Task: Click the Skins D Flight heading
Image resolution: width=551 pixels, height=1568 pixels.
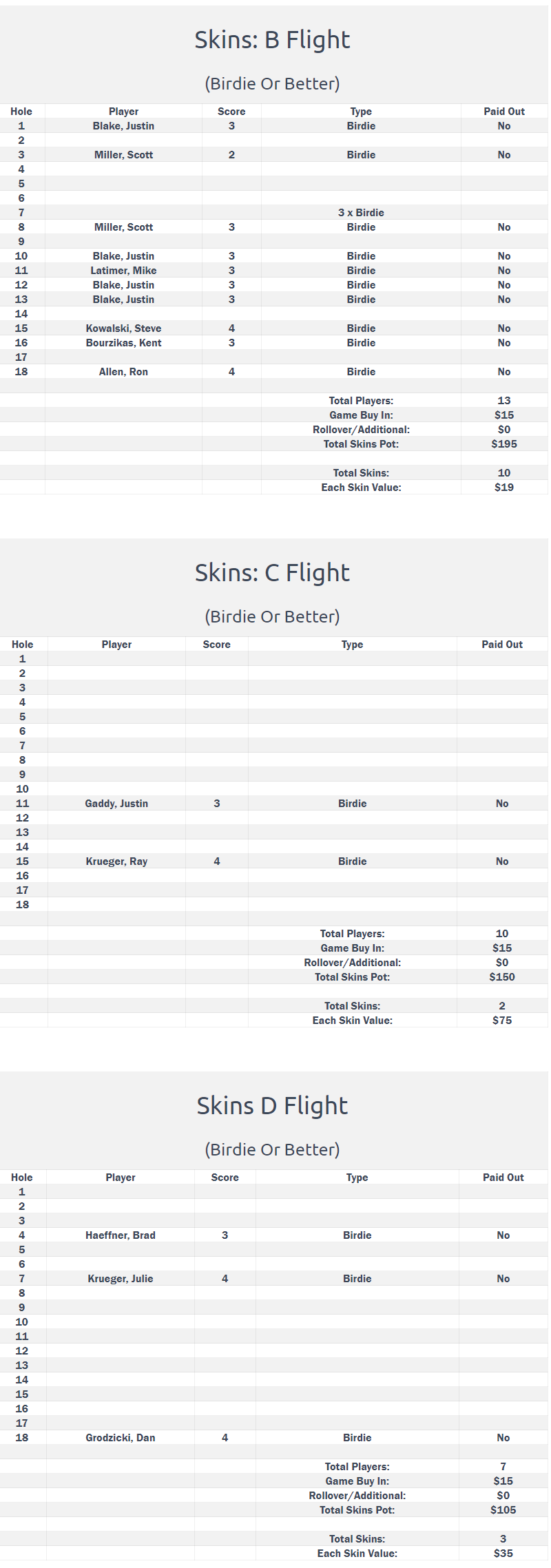Action: point(272,1106)
